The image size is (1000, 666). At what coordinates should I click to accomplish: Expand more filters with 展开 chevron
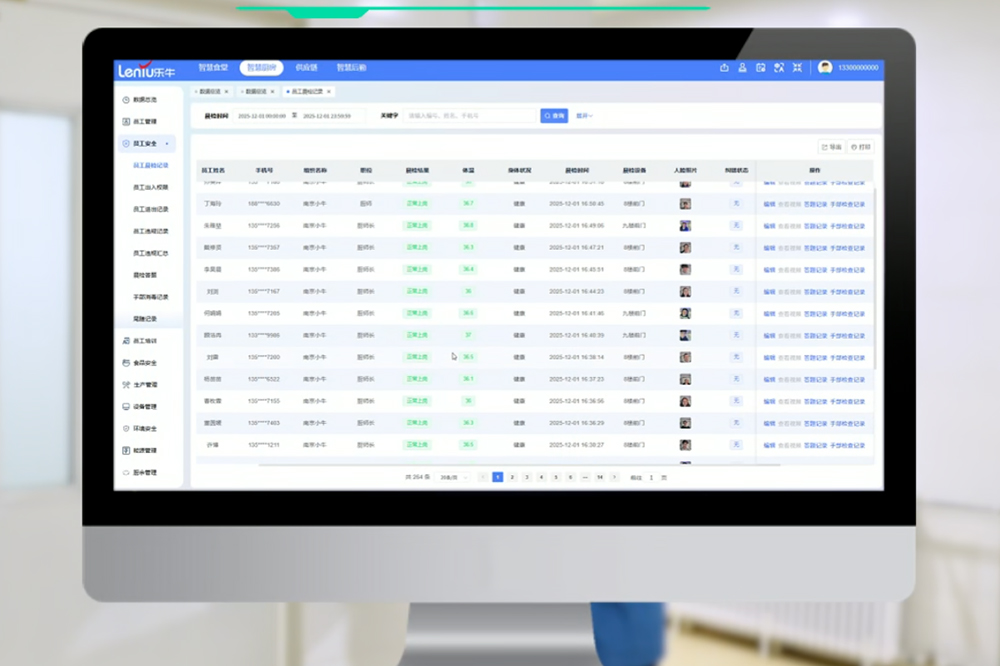click(585, 116)
